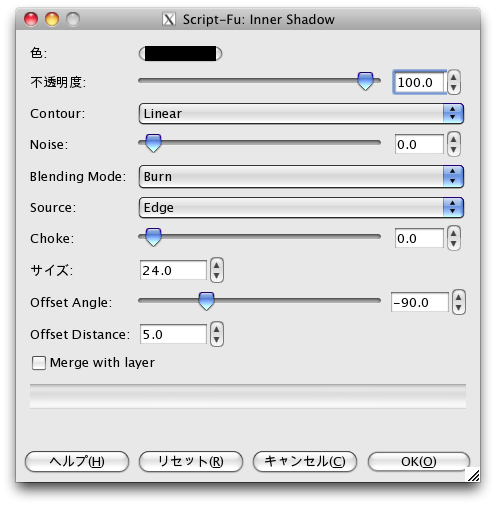Click the Offset Angle slider handle
Viewport: 496px width, 506px height.
(206, 301)
